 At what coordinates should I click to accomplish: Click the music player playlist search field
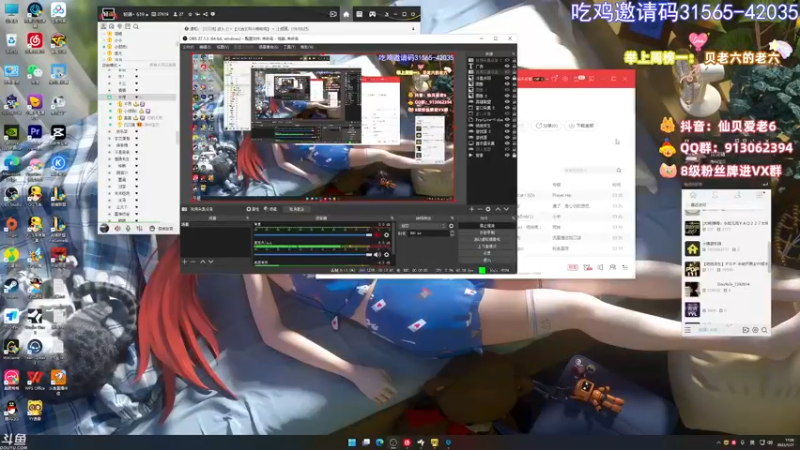(x=590, y=170)
